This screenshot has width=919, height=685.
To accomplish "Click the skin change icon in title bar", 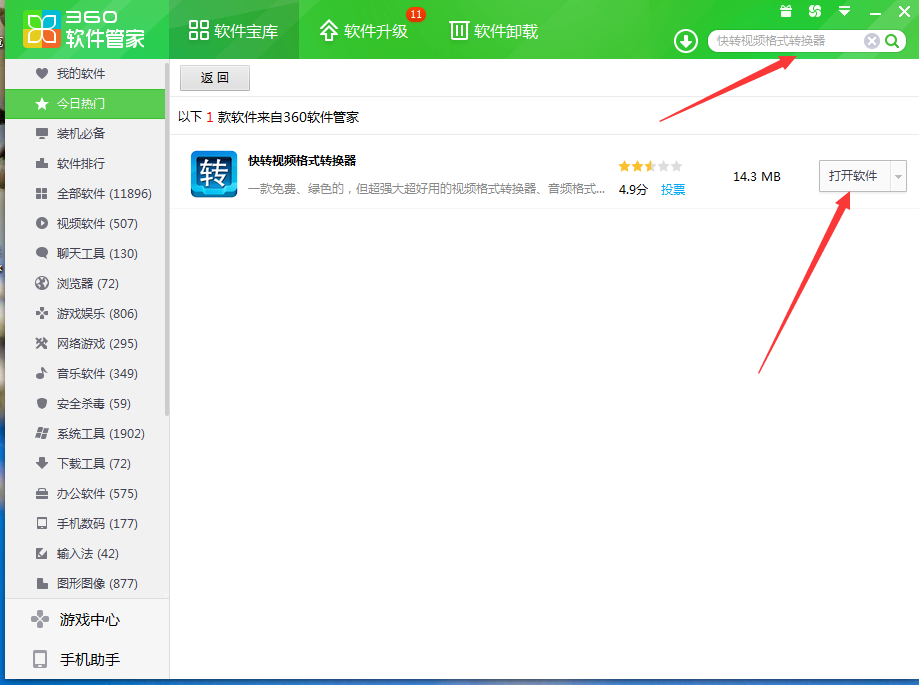I will coord(815,11).
